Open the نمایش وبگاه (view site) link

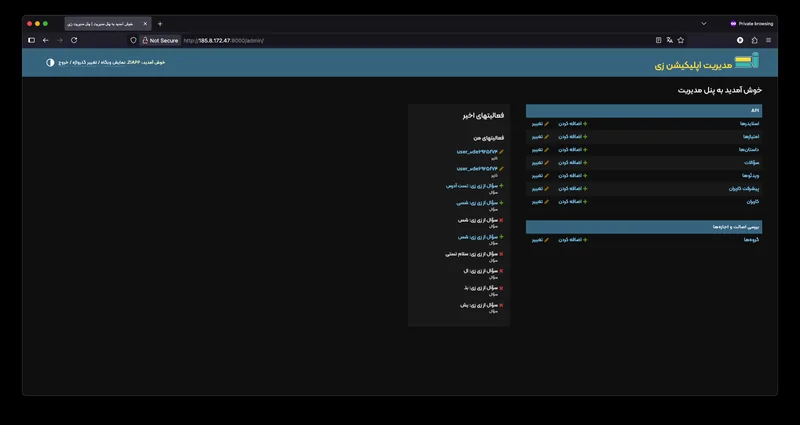(x=111, y=62)
